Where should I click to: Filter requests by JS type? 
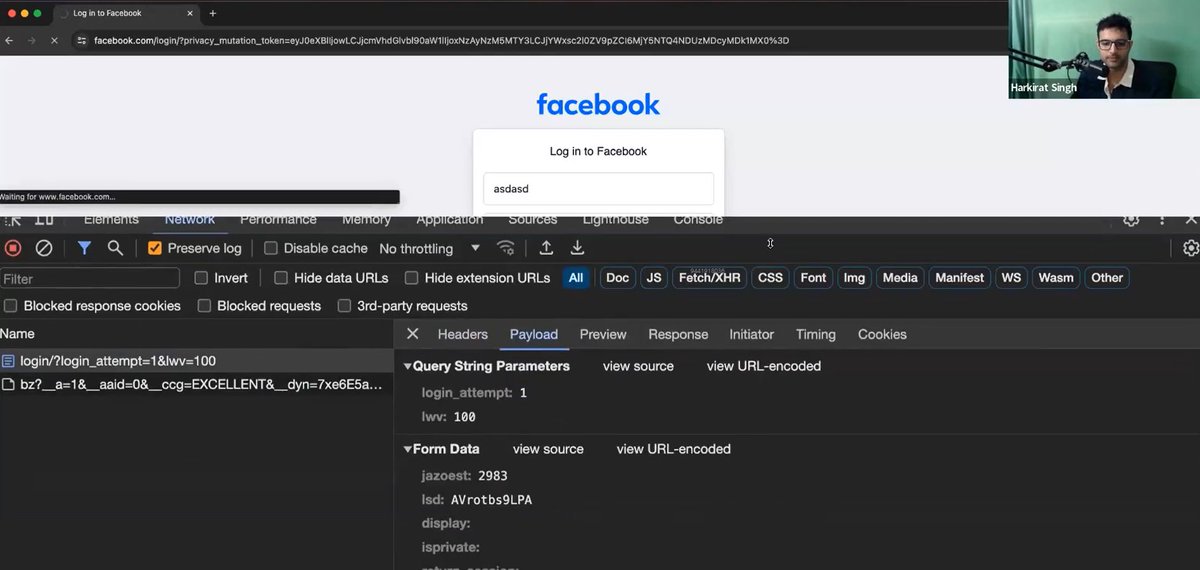(x=654, y=278)
